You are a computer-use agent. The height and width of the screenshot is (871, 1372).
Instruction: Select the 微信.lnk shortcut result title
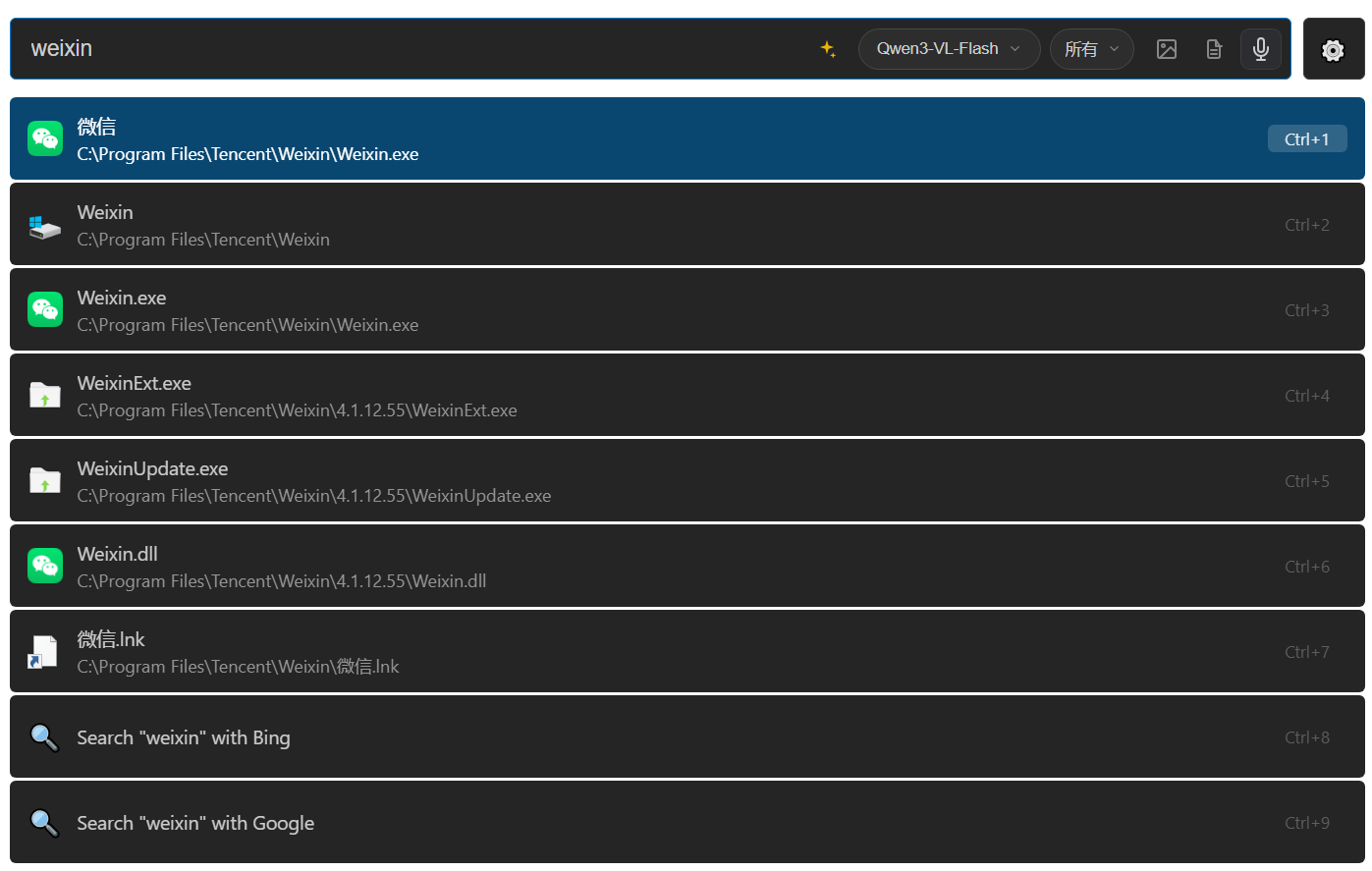pos(111,639)
